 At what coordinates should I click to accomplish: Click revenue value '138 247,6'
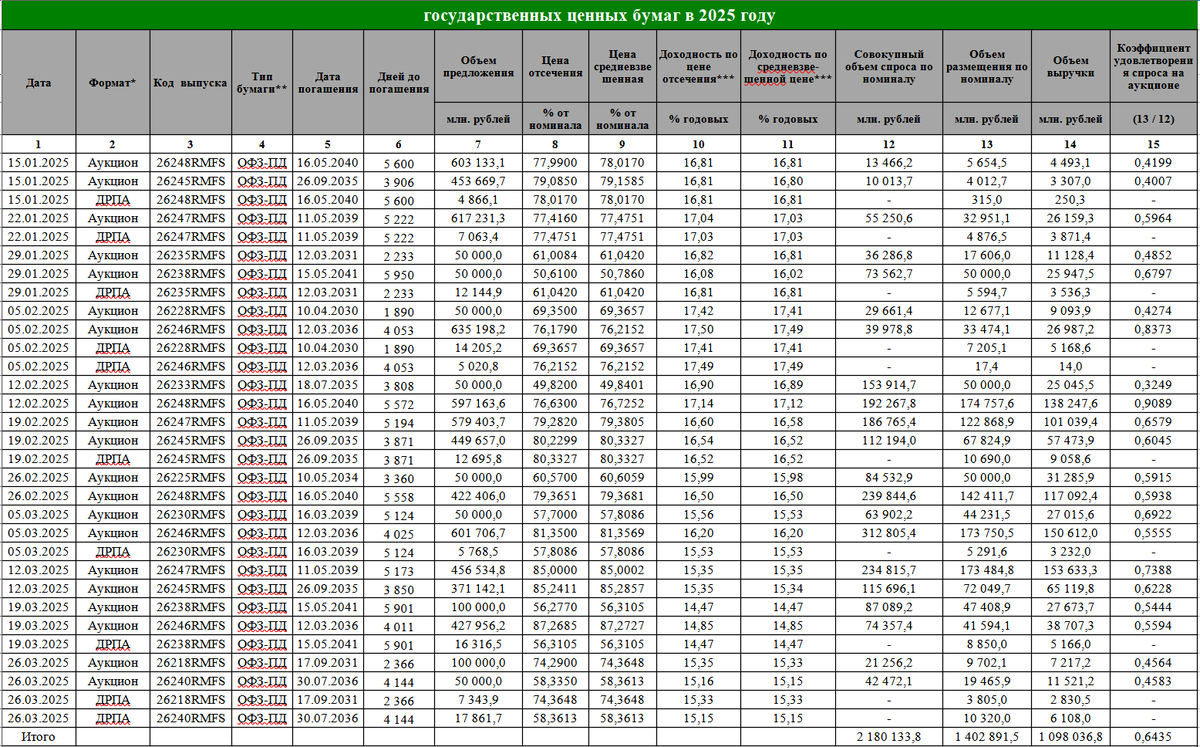click(1071, 403)
